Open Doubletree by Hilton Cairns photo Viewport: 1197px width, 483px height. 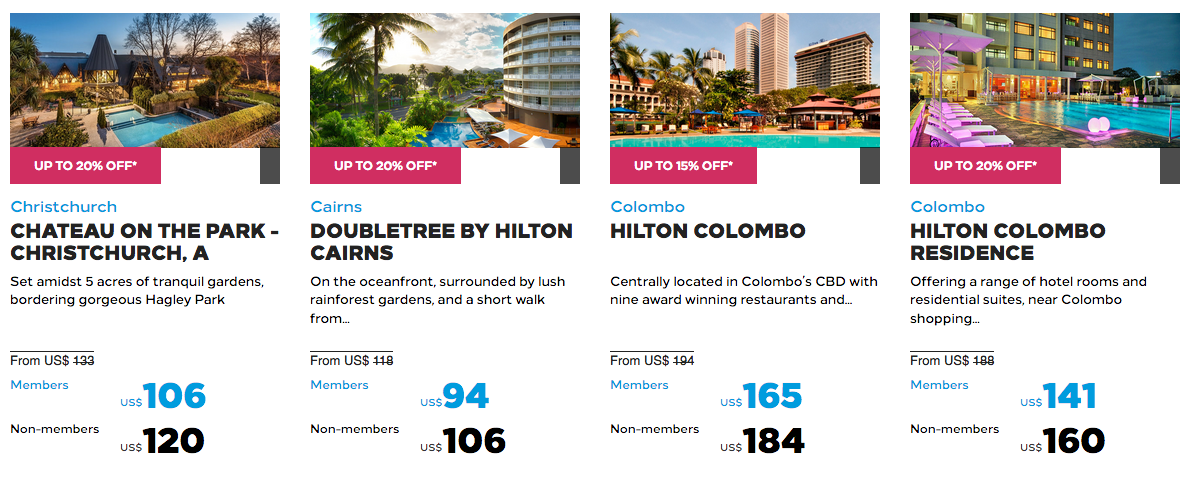pos(445,80)
